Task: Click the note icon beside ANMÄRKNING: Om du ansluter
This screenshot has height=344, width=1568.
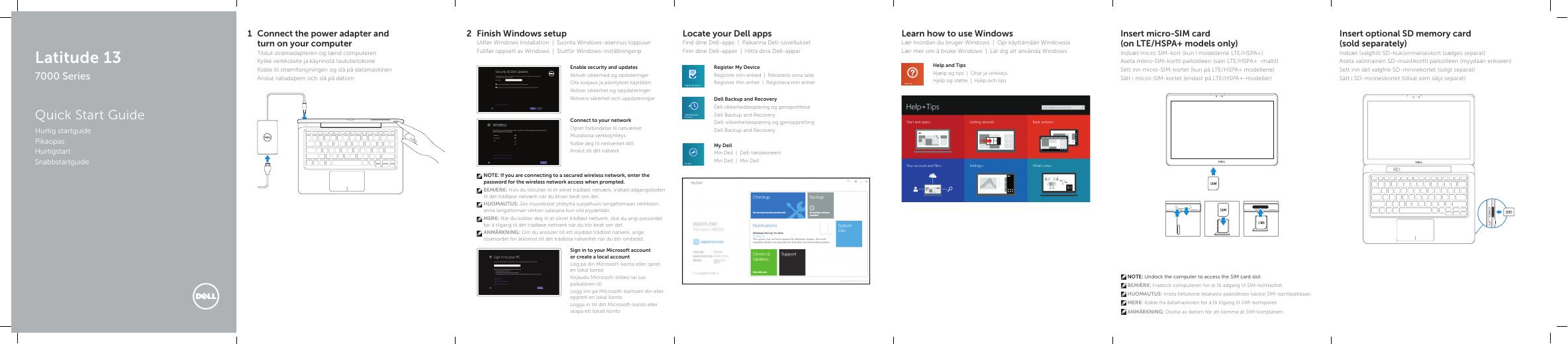Action: [480, 233]
